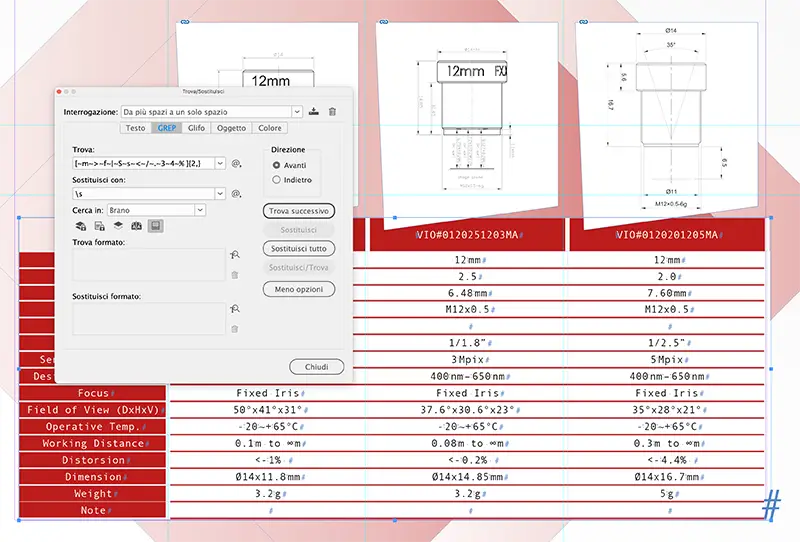Delete the saved query with trash icon
800x542 pixels.
tap(333, 112)
